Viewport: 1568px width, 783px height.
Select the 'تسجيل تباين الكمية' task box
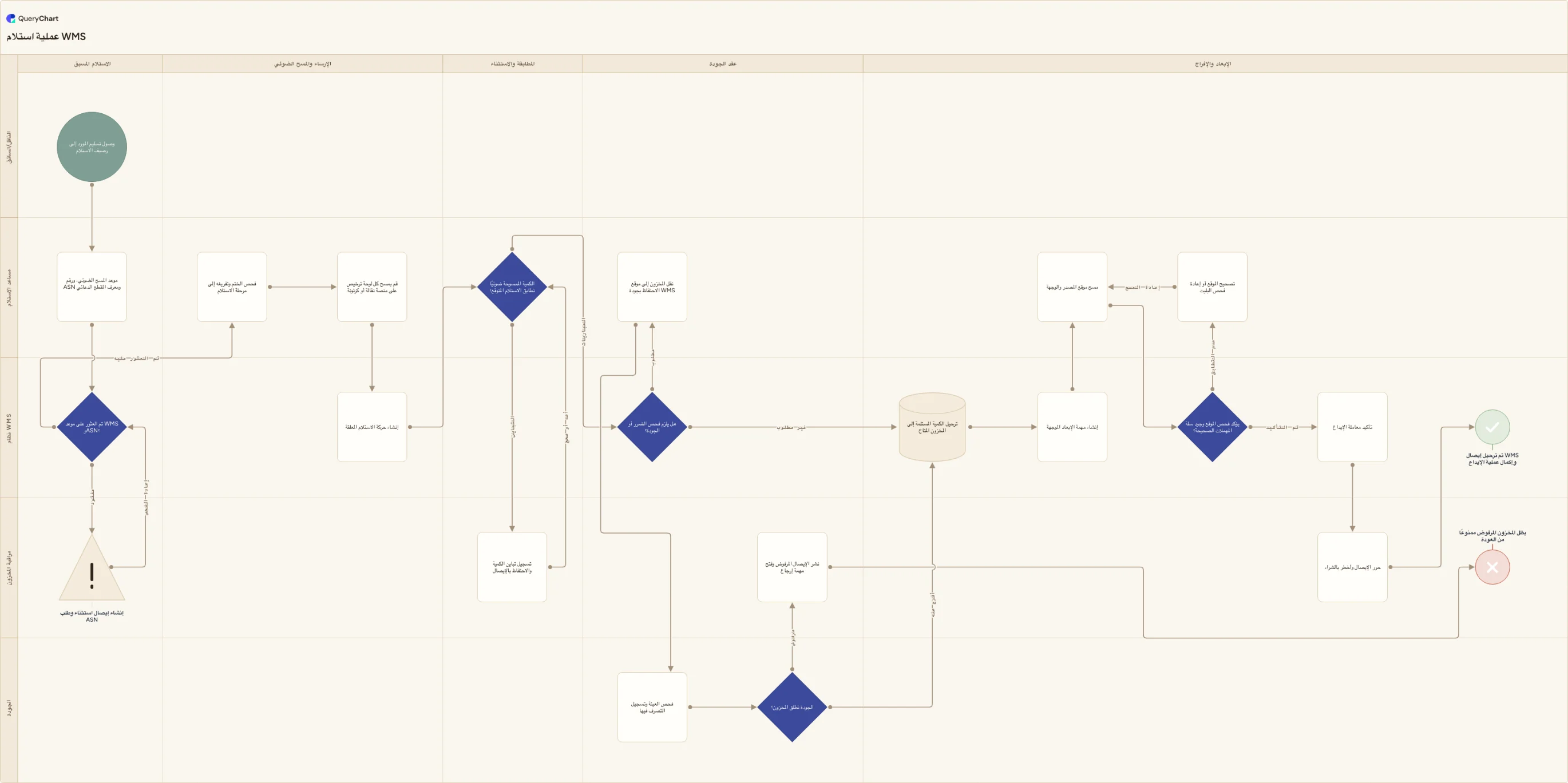(512, 567)
